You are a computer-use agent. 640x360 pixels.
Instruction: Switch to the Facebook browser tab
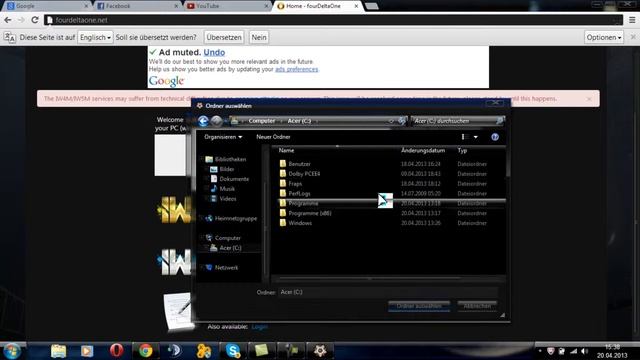pyautogui.click(x=138, y=6)
